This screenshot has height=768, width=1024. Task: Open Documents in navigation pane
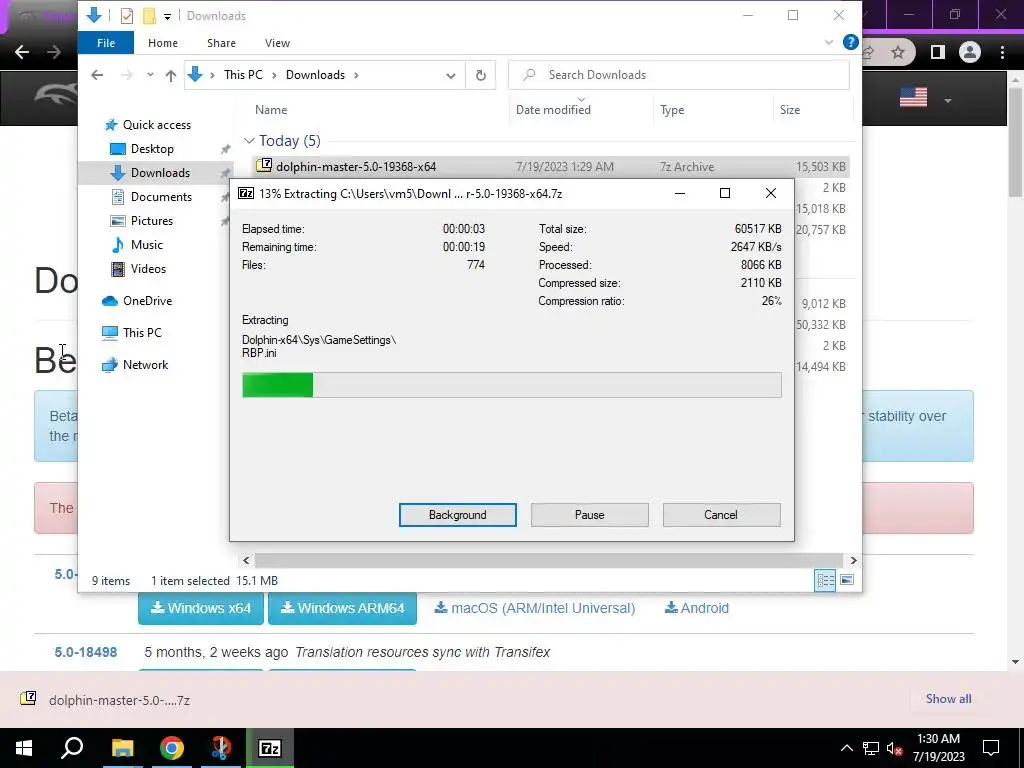point(161,197)
